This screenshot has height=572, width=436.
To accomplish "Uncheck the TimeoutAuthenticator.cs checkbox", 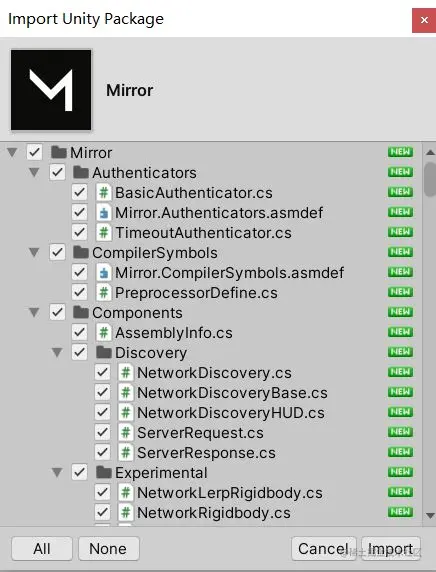I will click(80, 232).
